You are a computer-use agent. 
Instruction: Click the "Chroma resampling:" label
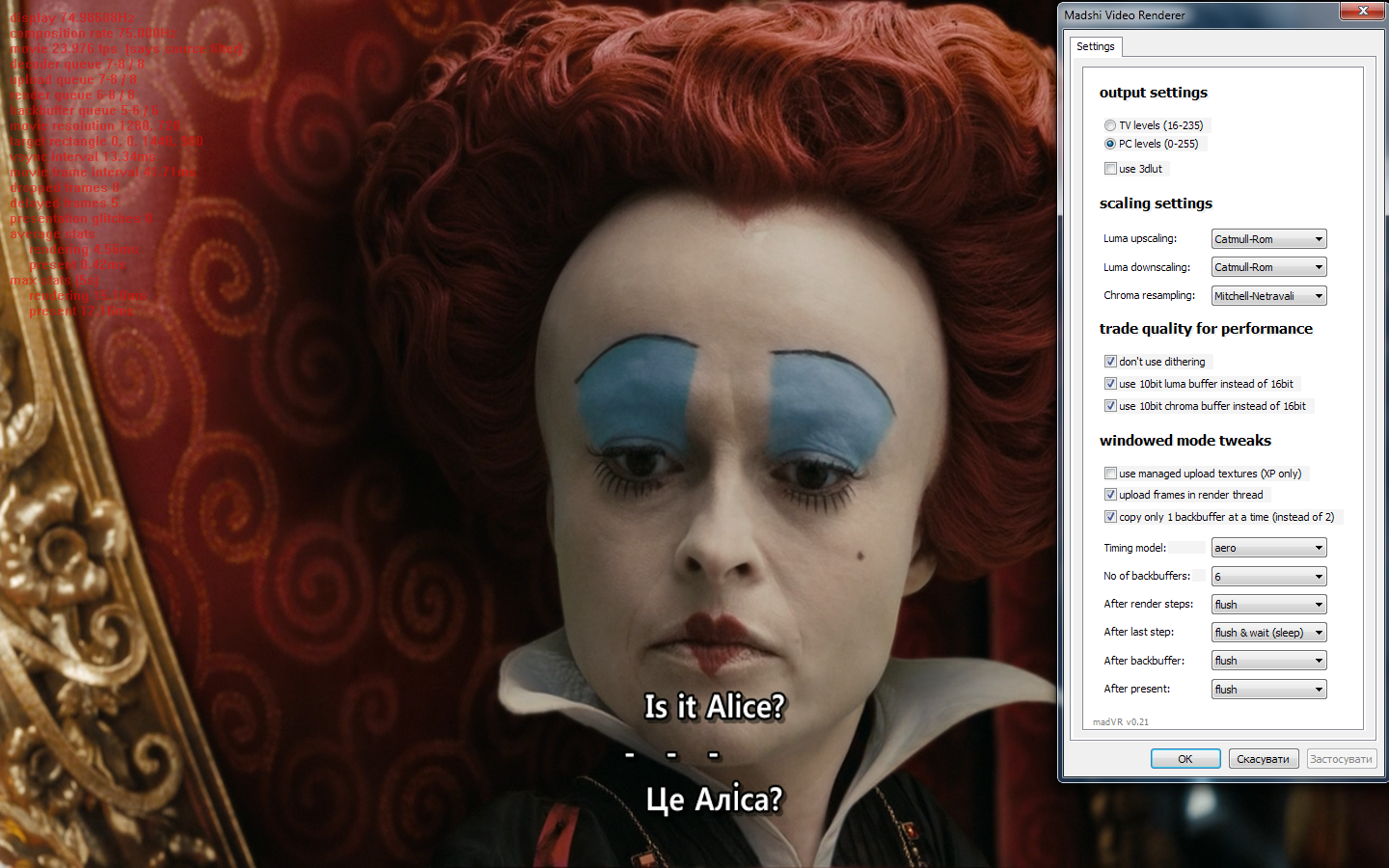(x=1150, y=295)
